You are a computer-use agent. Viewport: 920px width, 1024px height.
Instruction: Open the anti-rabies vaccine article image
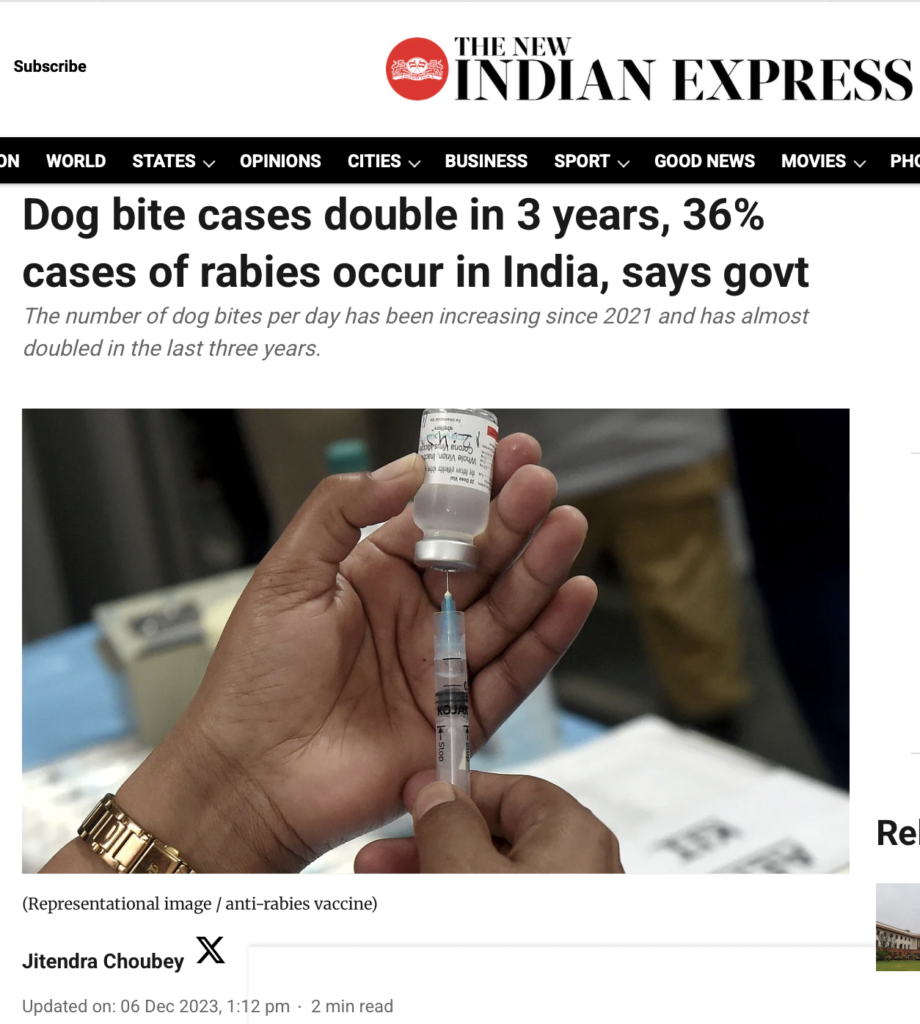point(436,641)
